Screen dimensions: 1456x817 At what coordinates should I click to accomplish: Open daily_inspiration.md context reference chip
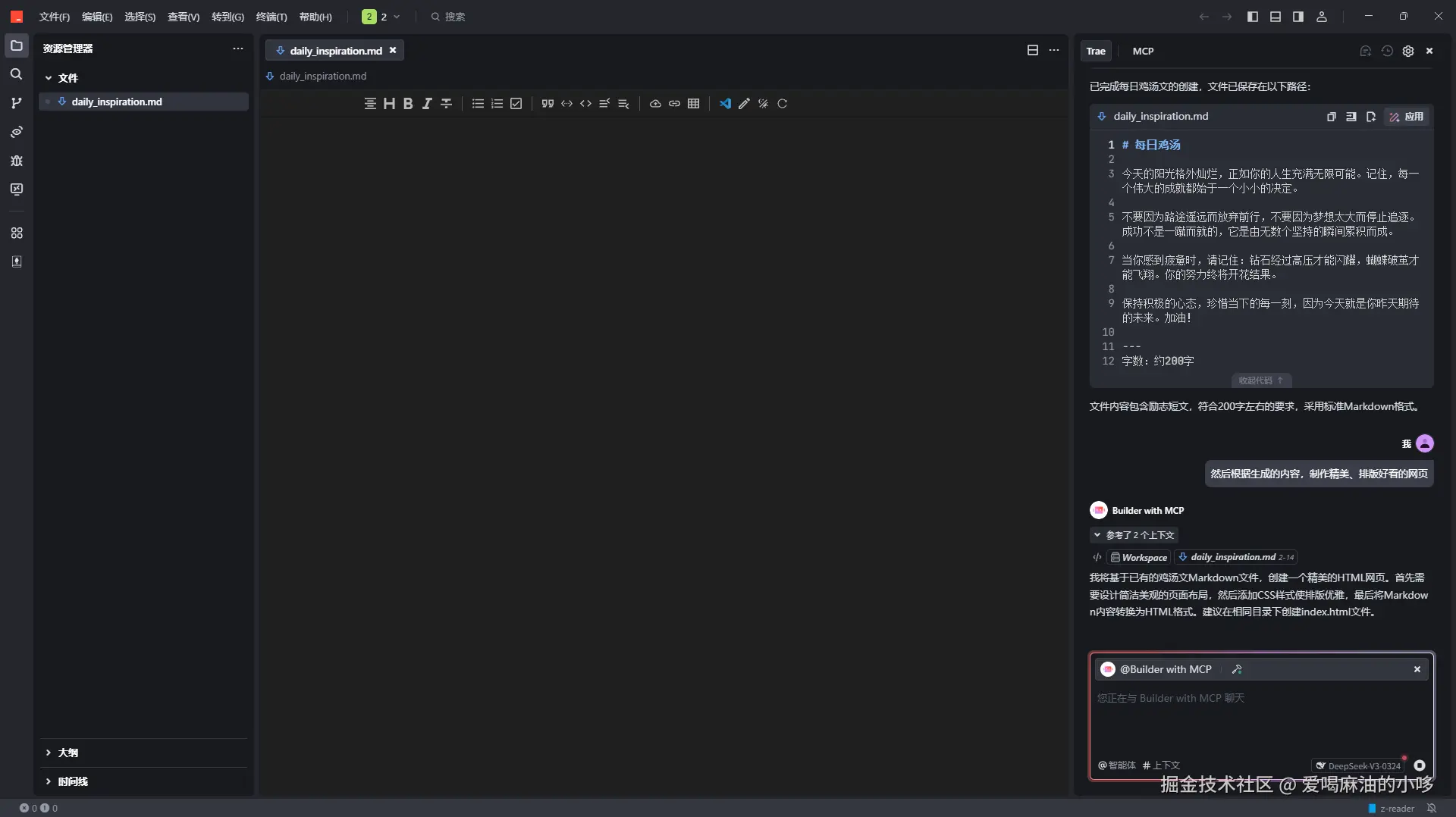pos(1237,557)
